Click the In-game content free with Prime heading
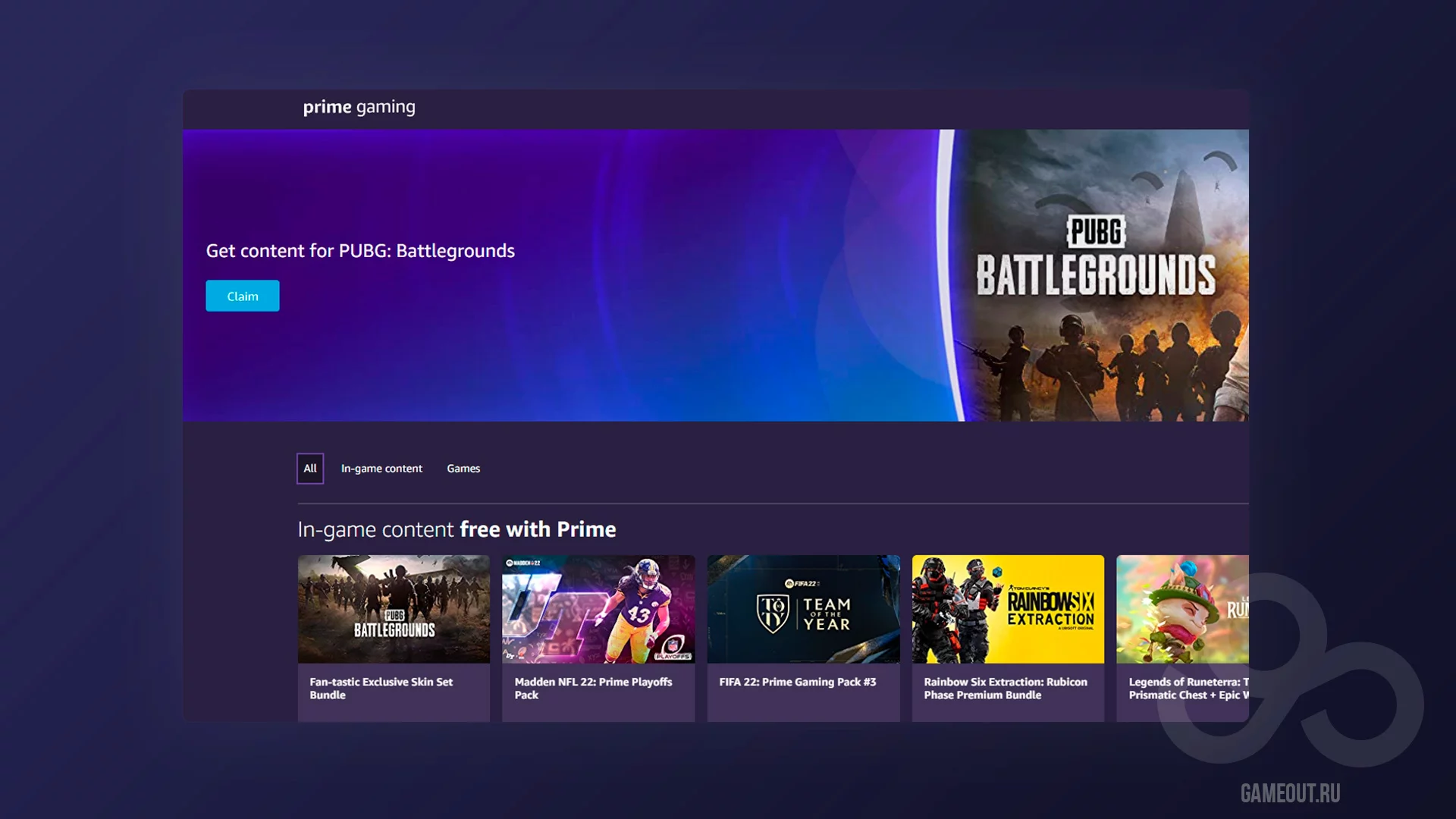Screen dimensions: 1456x819 point(457,529)
